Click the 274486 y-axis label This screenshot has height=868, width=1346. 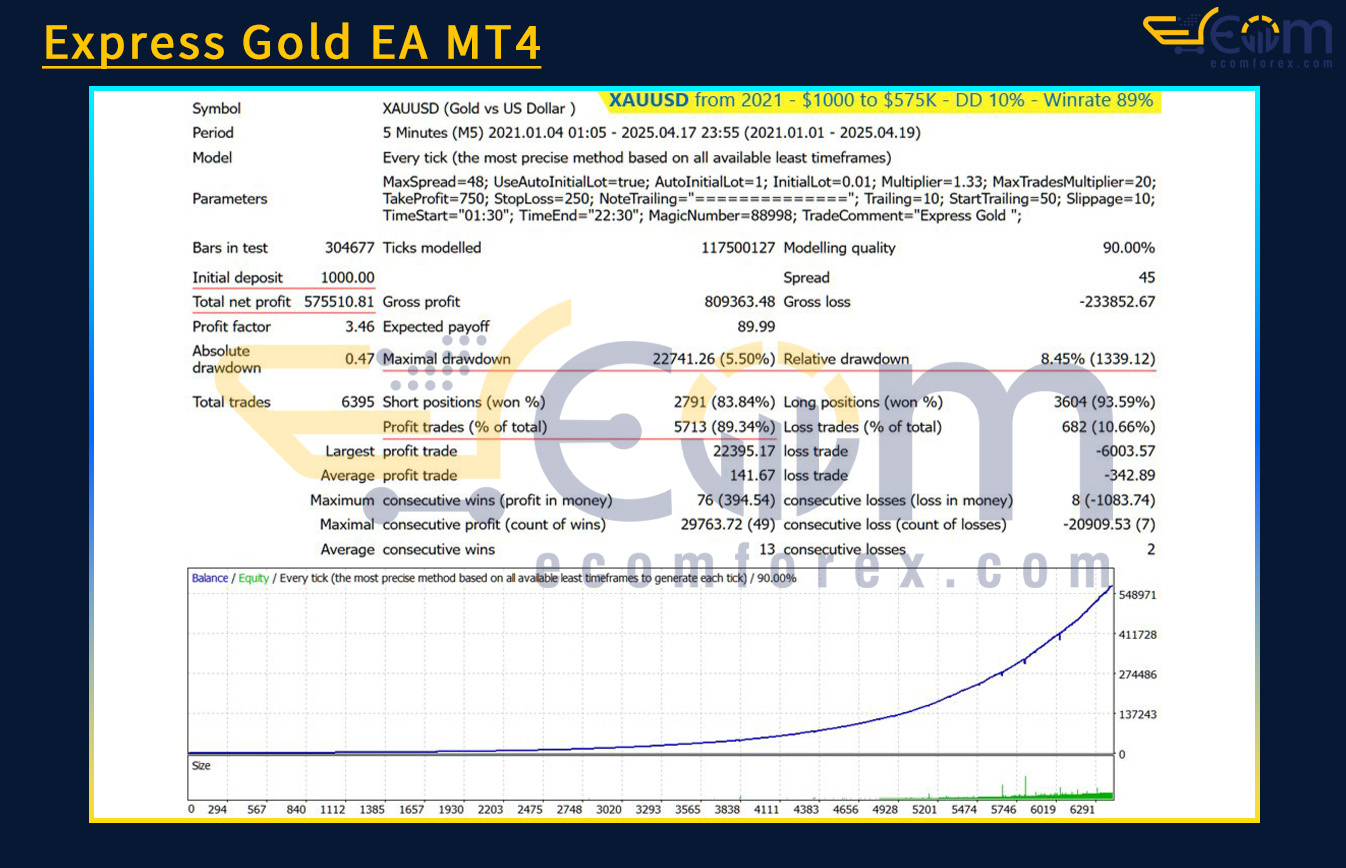[1136, 675]
